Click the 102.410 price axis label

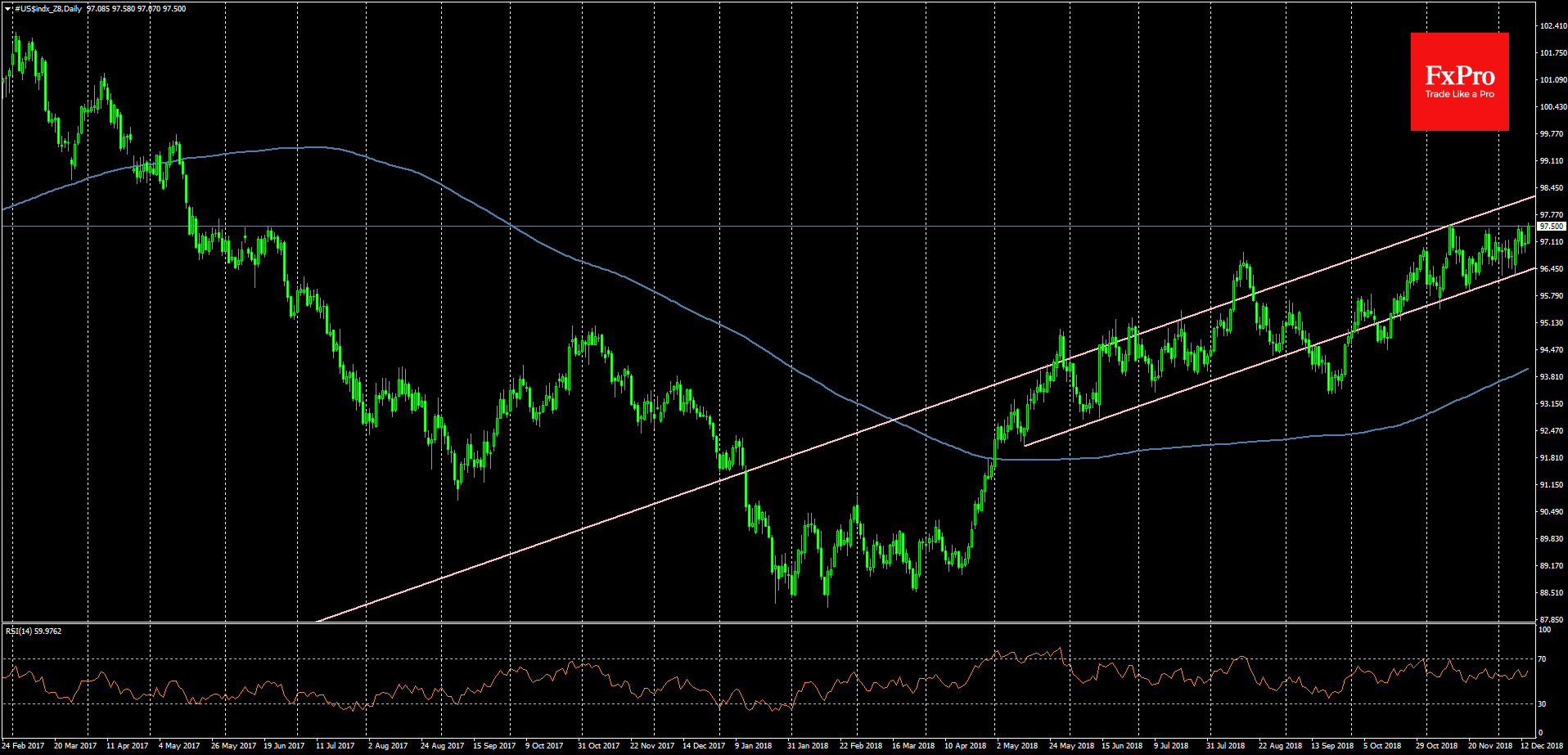(x=1552, y=26)
